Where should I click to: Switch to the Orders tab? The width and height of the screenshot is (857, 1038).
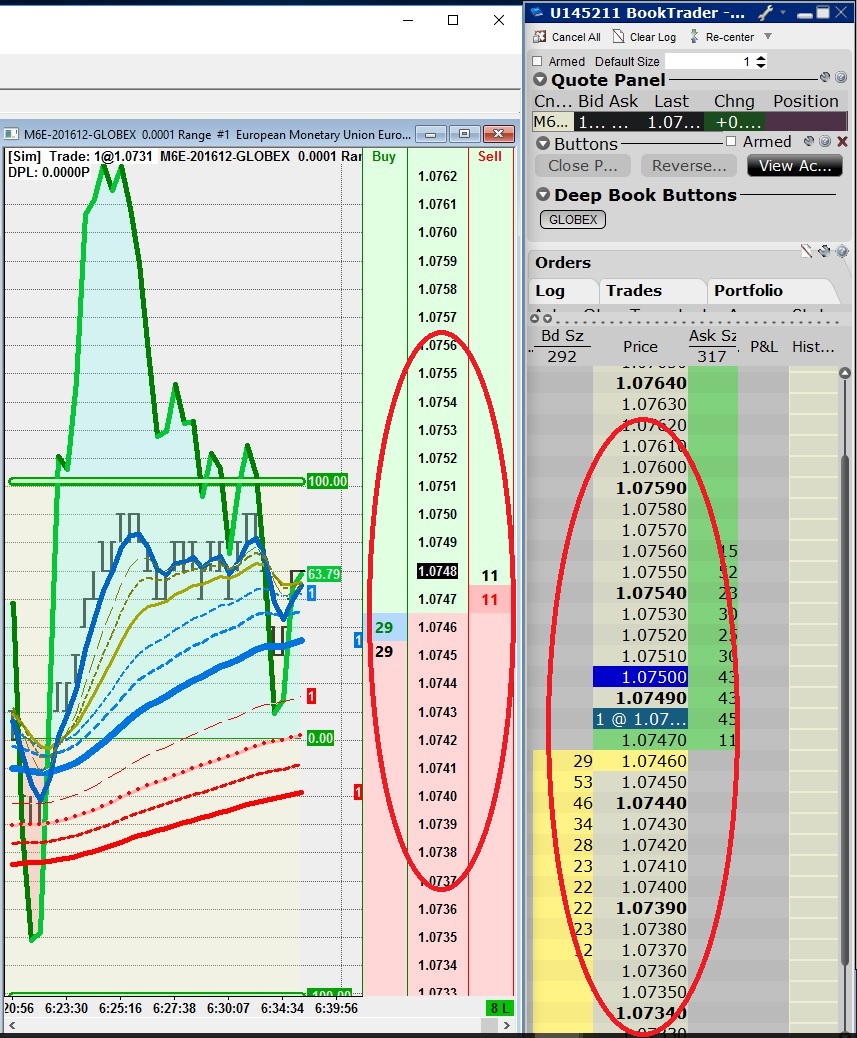[563, 263]
